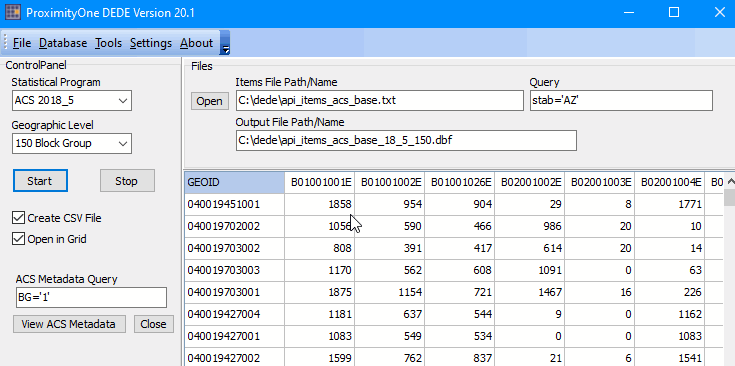Select GEOID cell 040019703001
The width and height of the screenshot is (735, 366).
click(234, 292)
